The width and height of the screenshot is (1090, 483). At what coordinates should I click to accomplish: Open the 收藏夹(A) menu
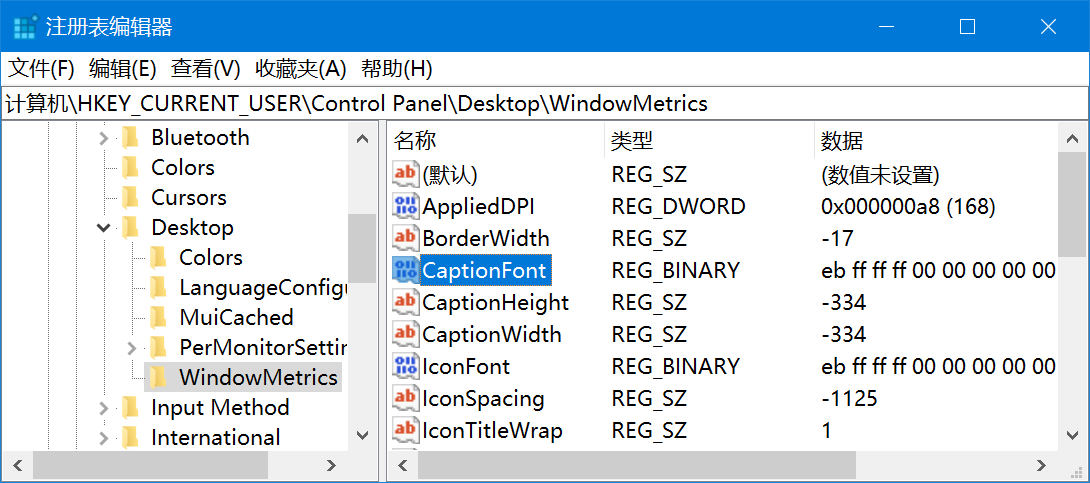coord(300,69)
